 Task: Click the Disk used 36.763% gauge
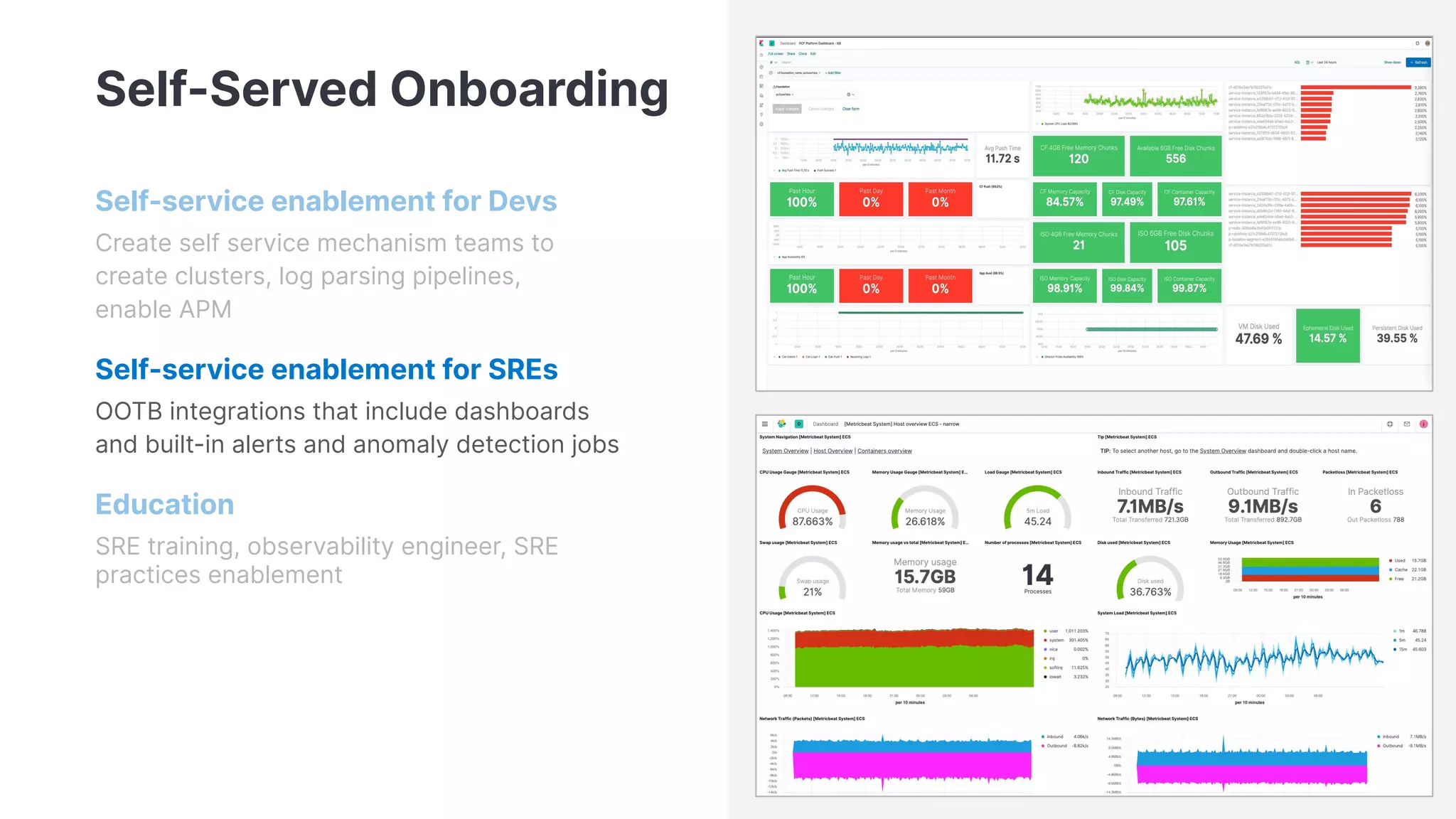coord(1150,578)
